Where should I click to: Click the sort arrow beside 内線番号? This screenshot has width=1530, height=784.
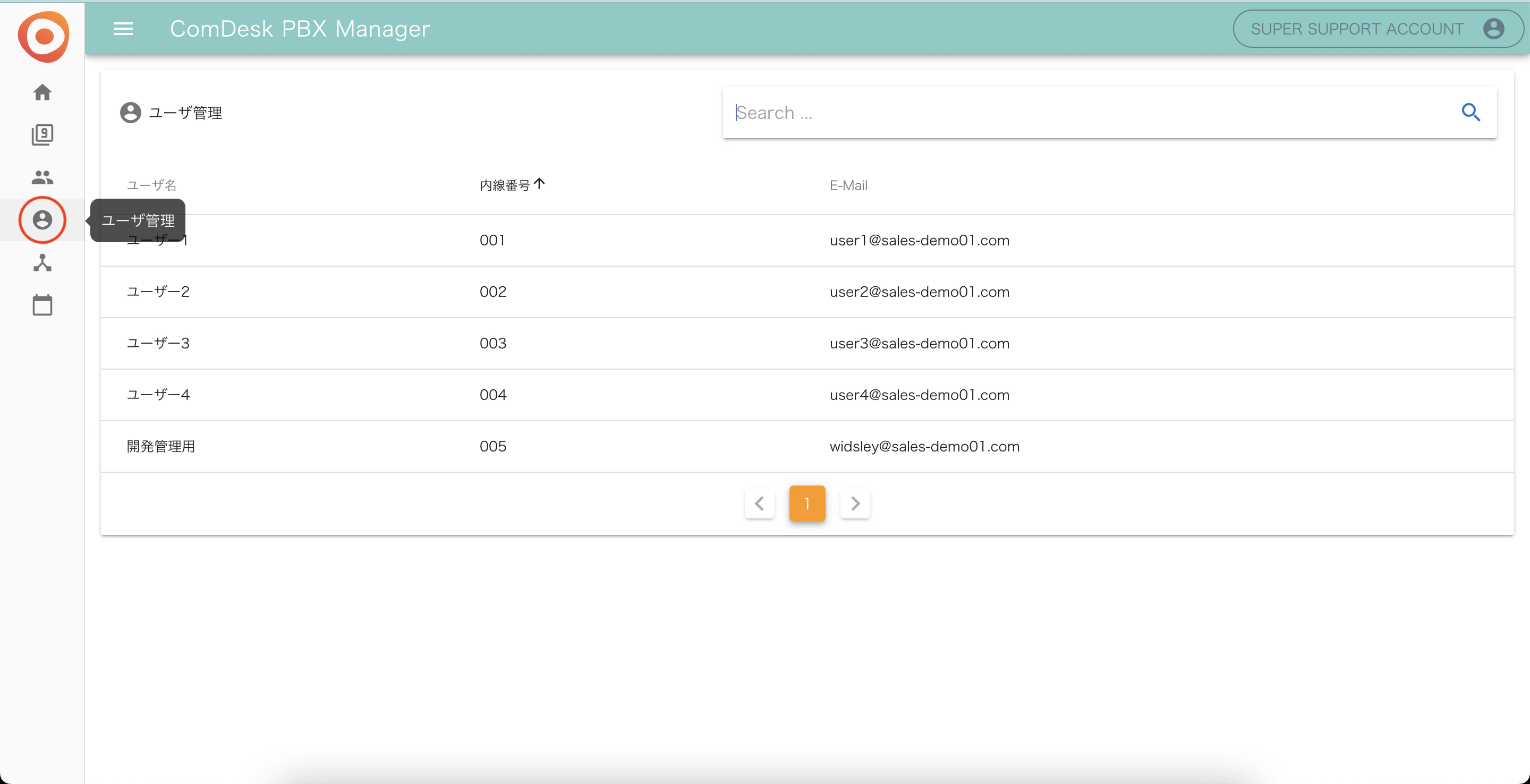(x=539, y=184)
